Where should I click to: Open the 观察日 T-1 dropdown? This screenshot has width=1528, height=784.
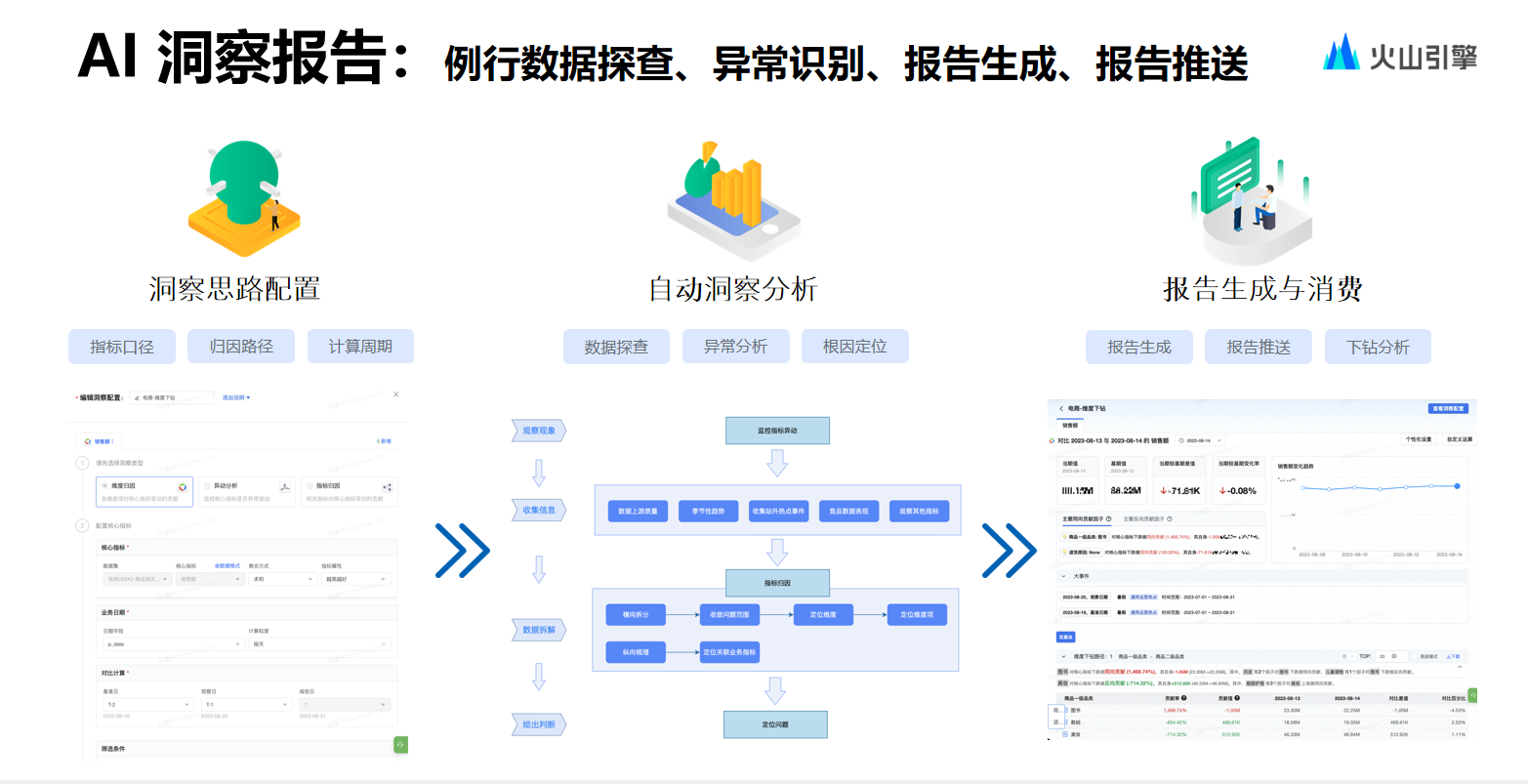pyautogui.click(x=247, y=705)
